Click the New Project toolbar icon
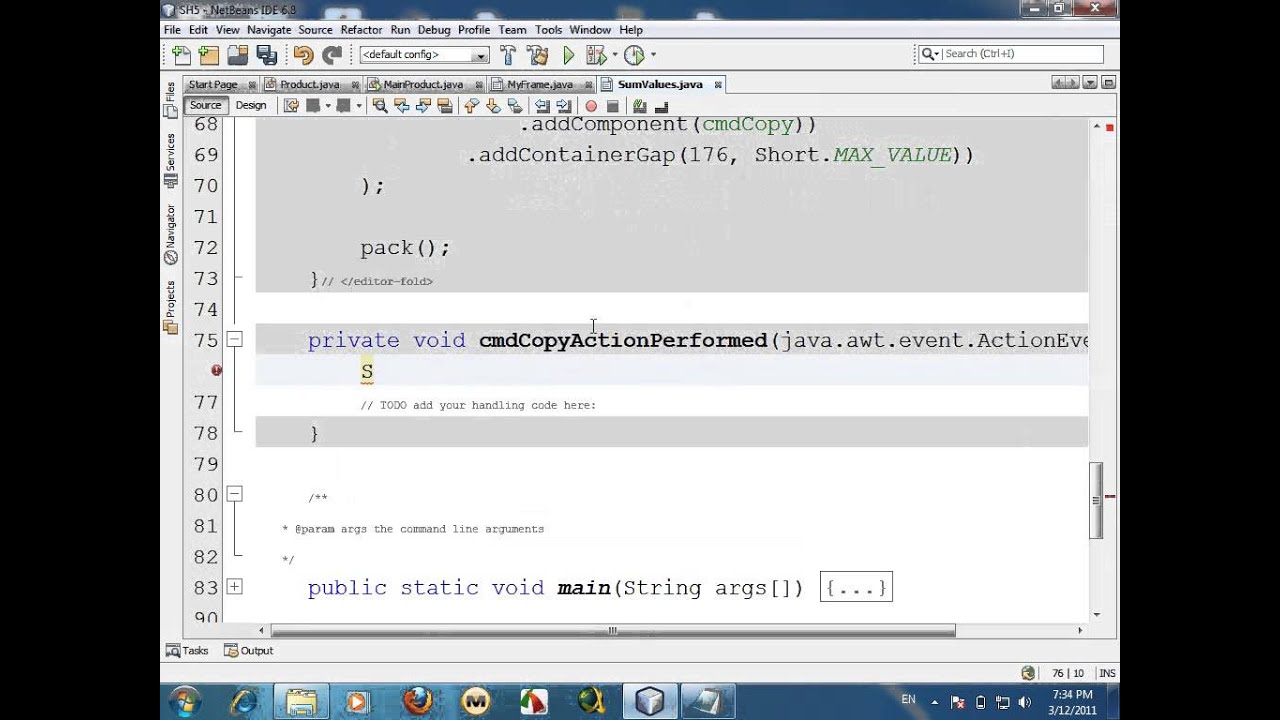This screenshot has height=720, width=1280. pos(208,55)
